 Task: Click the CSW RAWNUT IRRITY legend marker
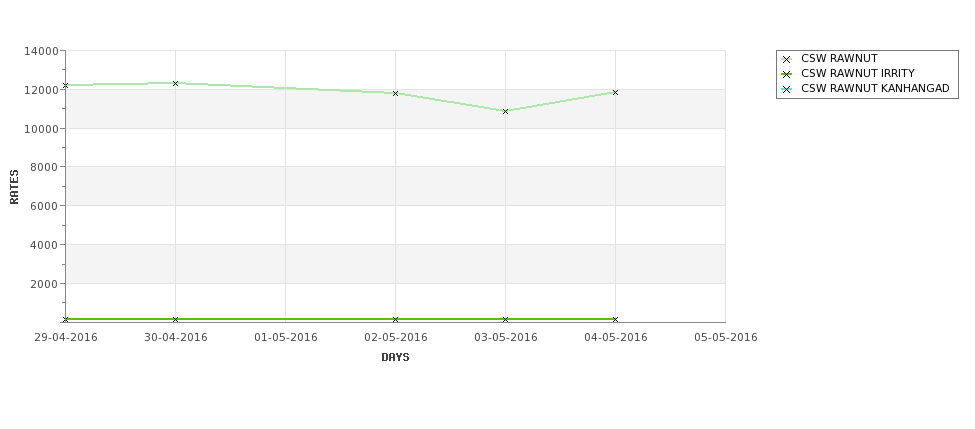(x=786, y=74)
